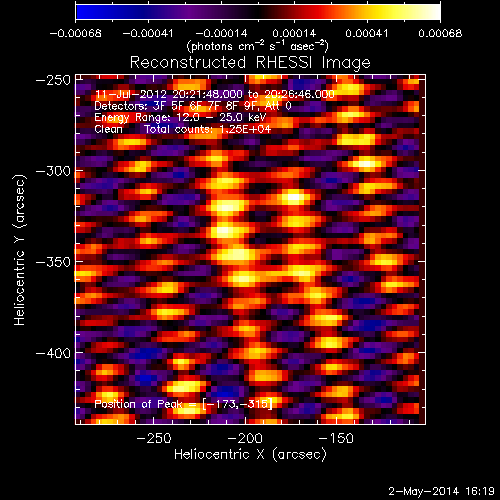500x500 pixels.
Task: Click the Total counts 1.25E+04 text
Action: click(x=208, y=129)
